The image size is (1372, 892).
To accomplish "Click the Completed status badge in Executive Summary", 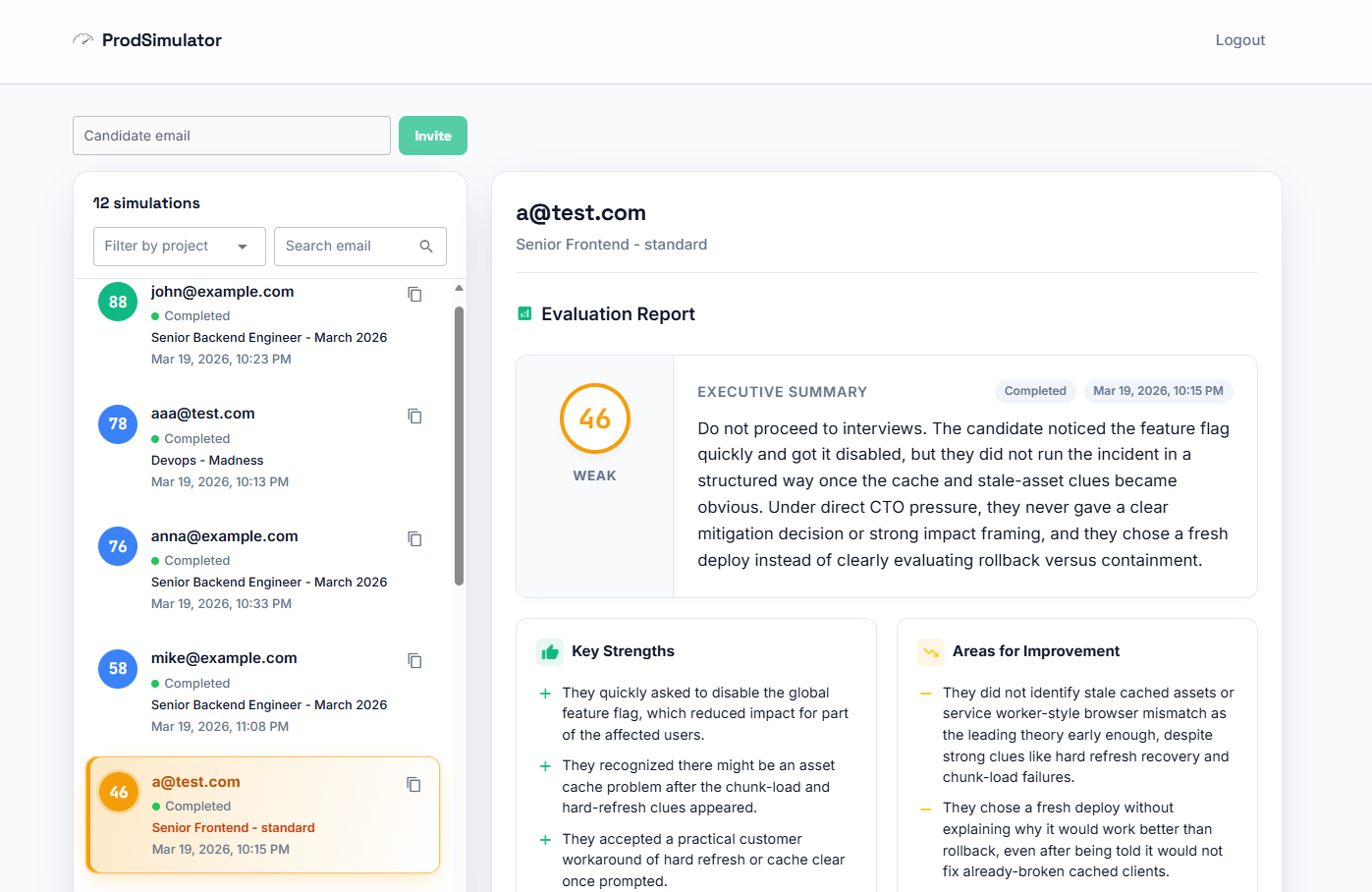I will pyautogui.click(x=1035, y=391).
